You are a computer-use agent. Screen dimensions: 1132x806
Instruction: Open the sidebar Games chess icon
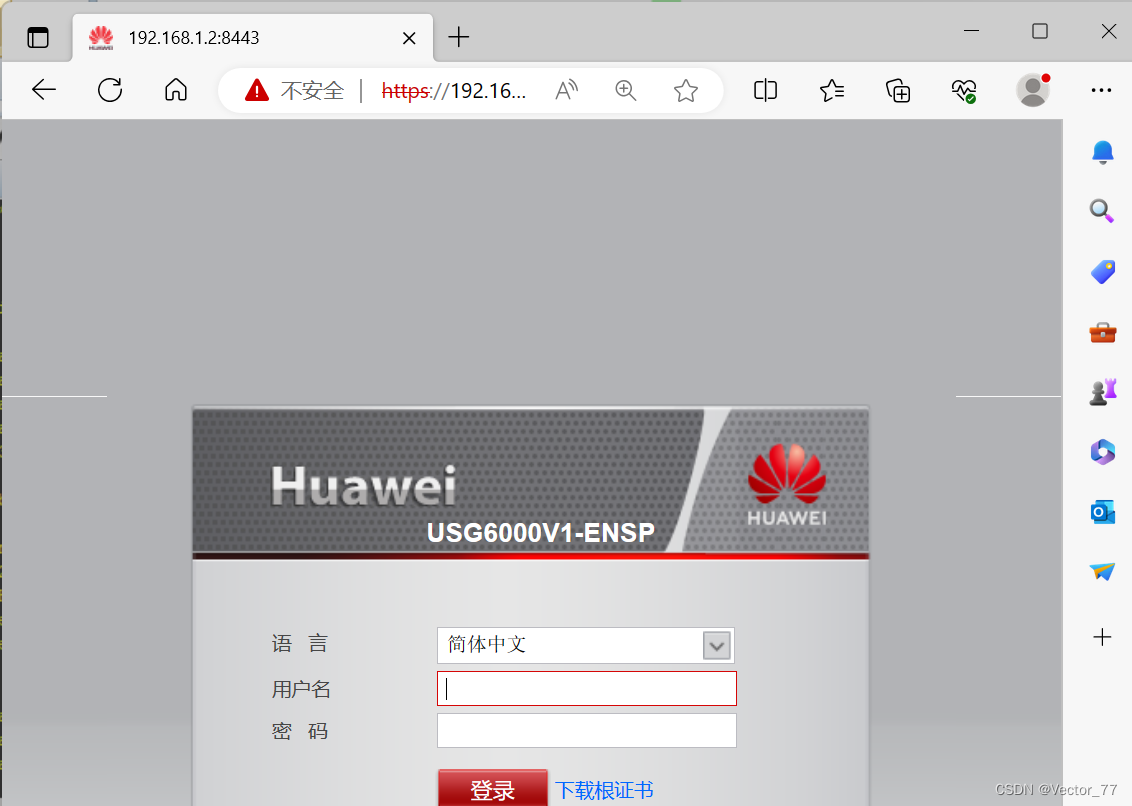(x=1102, y=392)
